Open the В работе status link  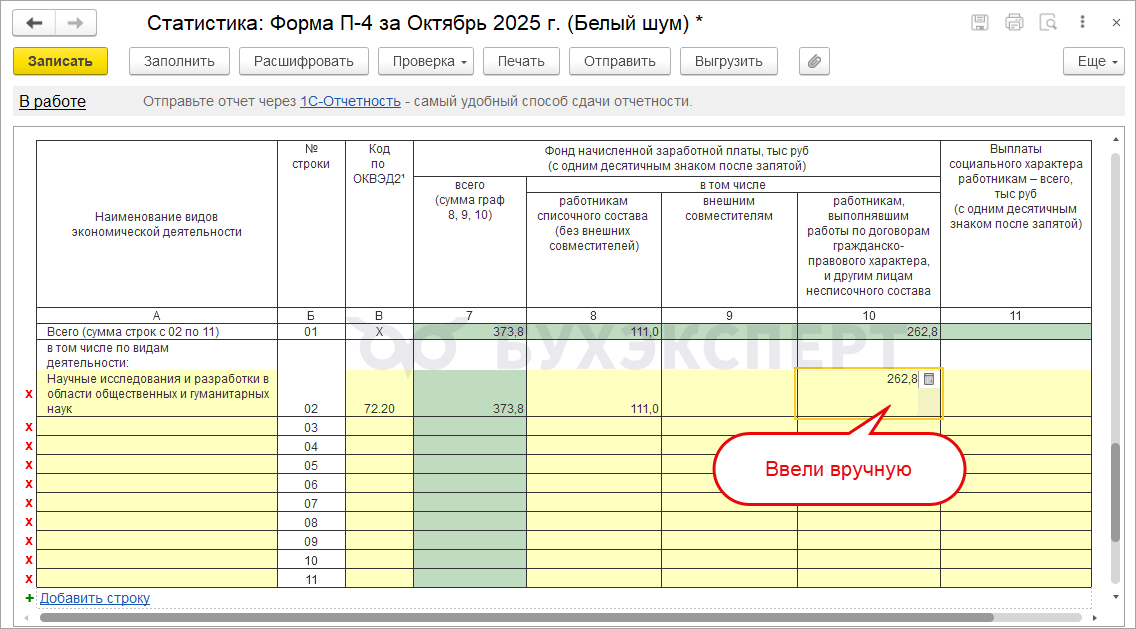[x=52, y=101]
